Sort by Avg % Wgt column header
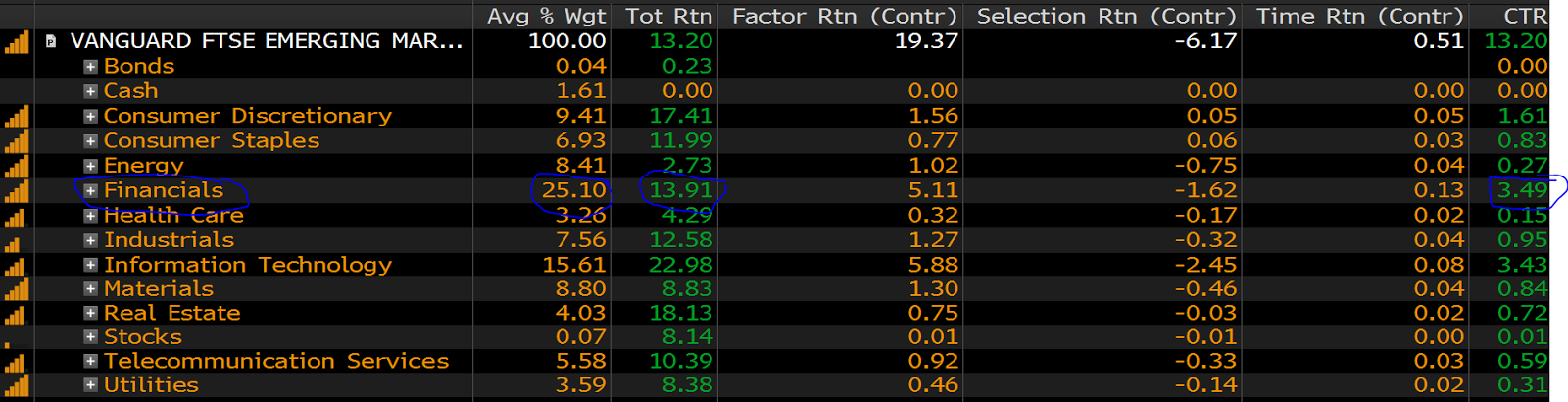This screenshot has height=402, width=1568. click(547, 17)
